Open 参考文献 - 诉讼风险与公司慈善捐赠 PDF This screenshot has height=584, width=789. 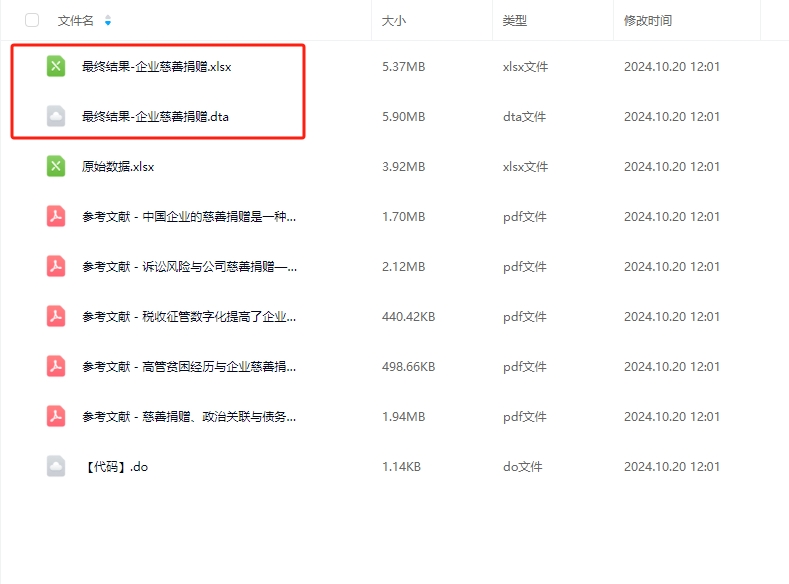coord(189,267)
